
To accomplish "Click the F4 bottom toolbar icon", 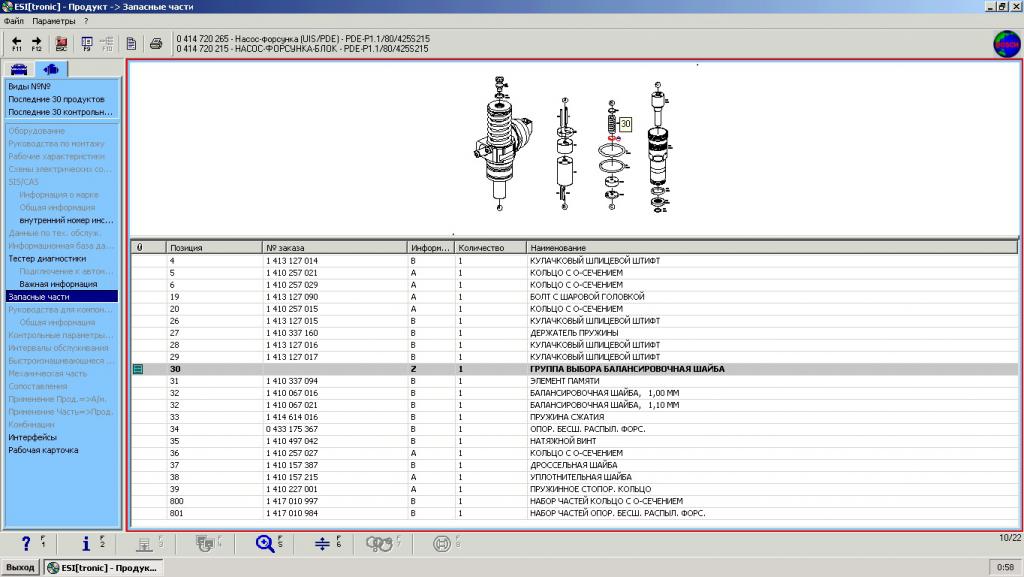I will coord(205,543).
